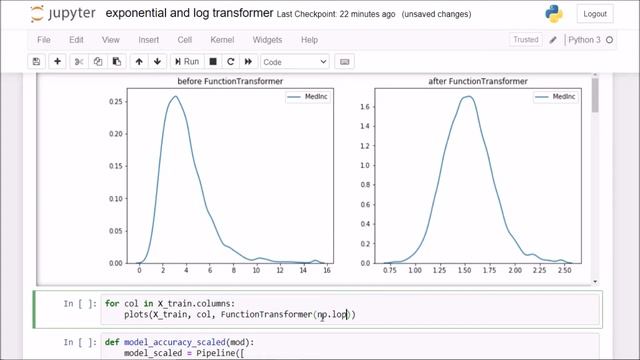Run the selected cell
The image size is (640, 360).
point(187,62)
